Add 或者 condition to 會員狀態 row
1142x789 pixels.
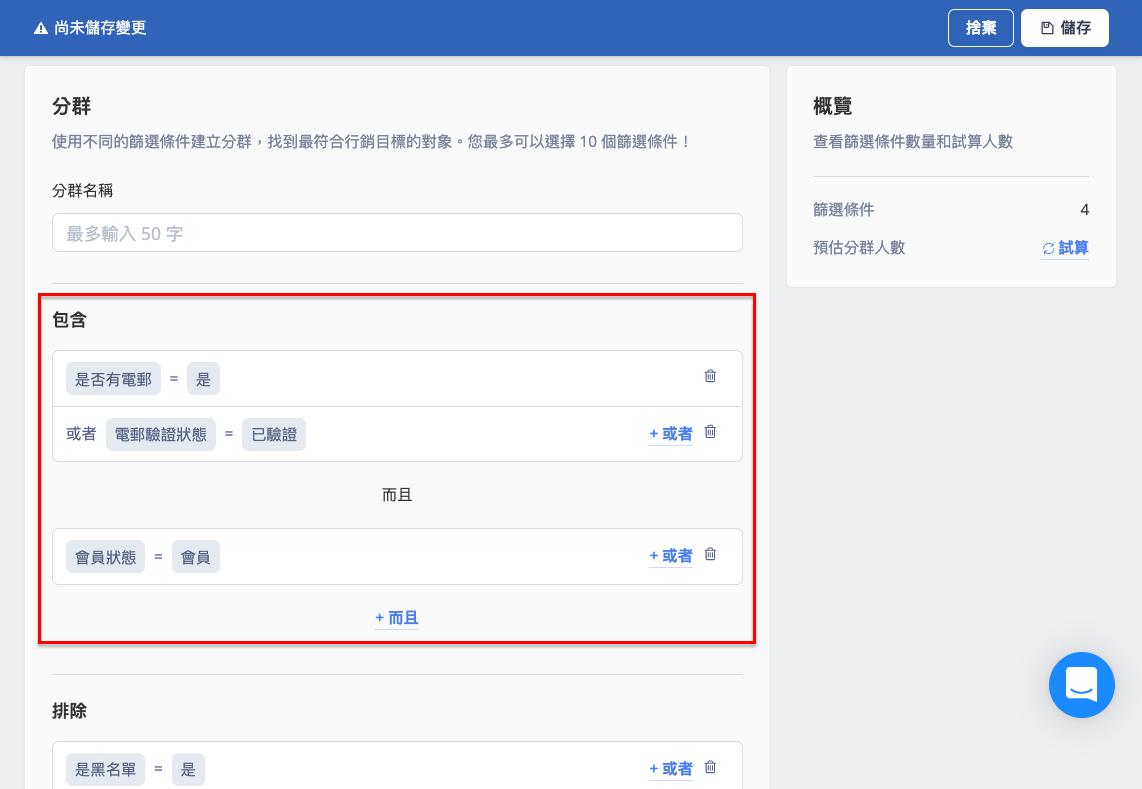(x=671, y=557)
